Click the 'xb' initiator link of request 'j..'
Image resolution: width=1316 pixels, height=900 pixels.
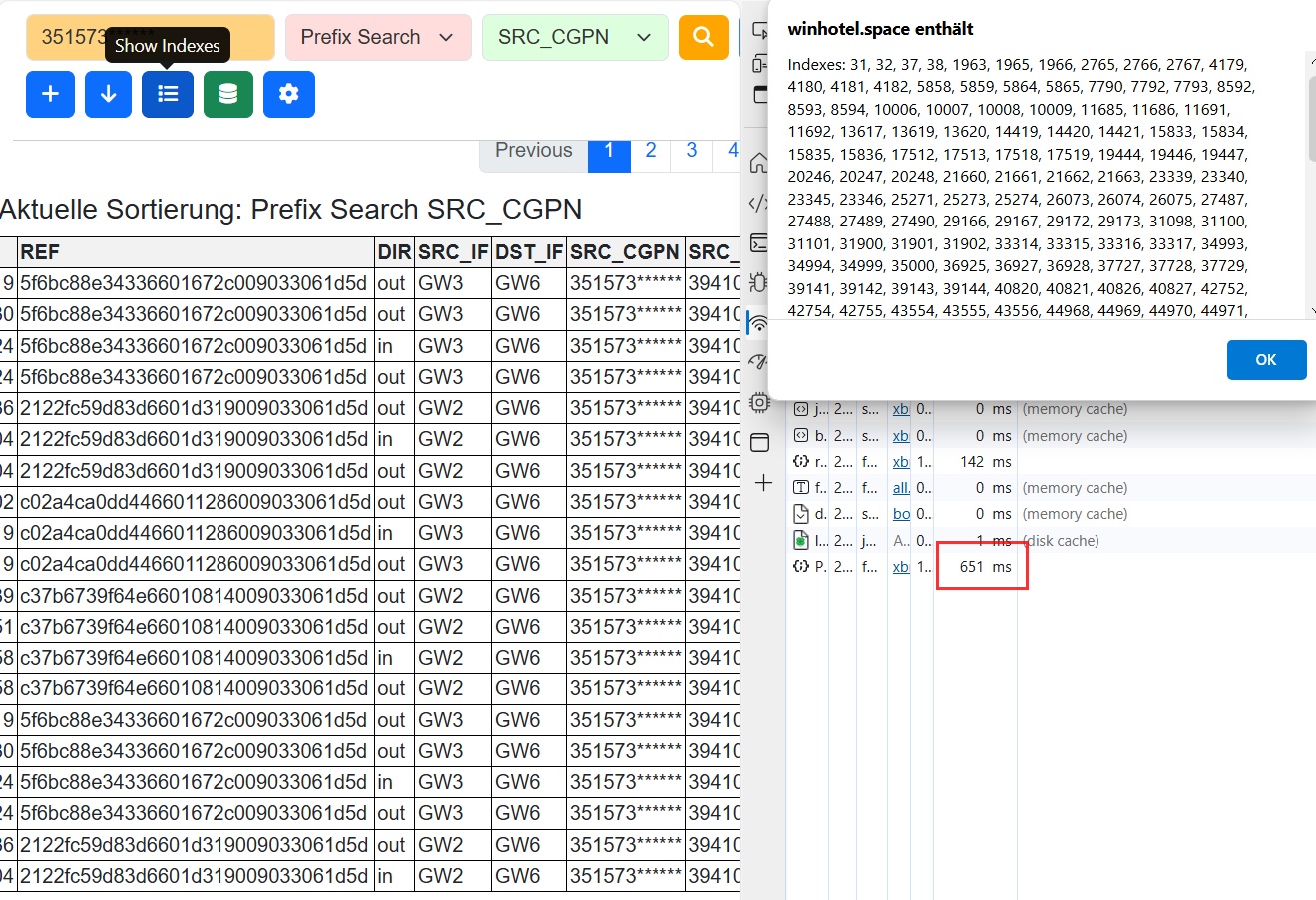tap(900, 409)
